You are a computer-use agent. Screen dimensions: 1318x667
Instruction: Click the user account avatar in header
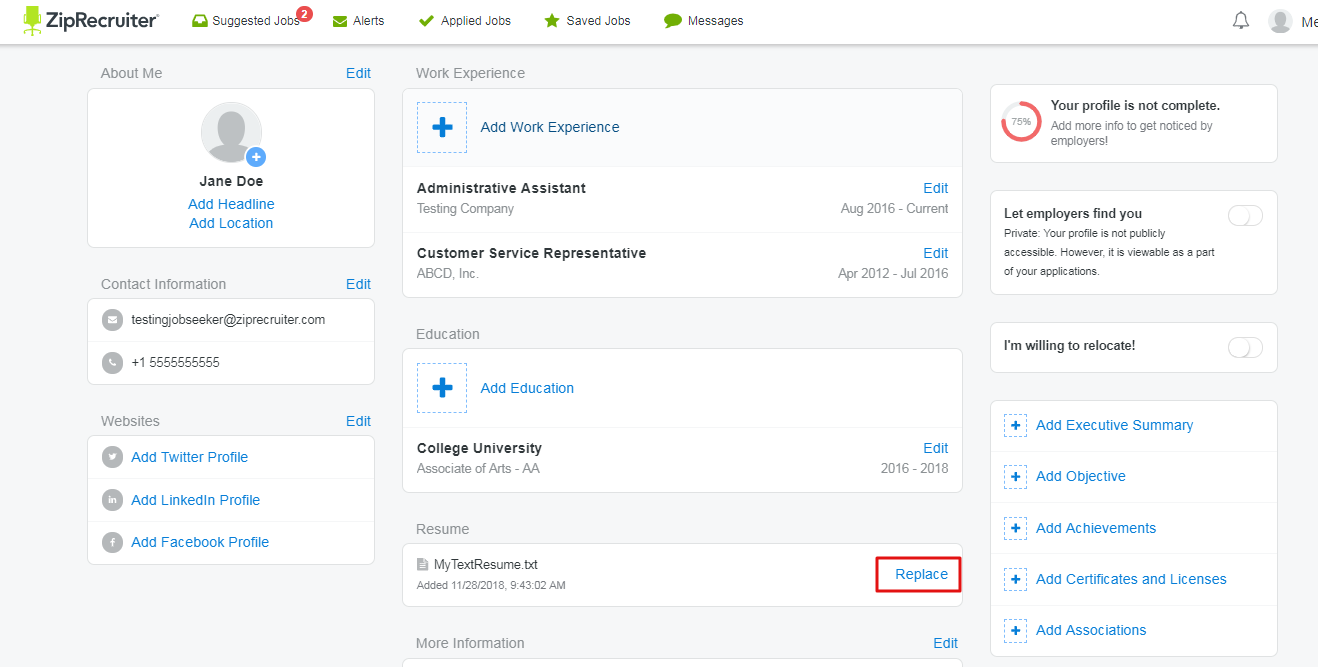[1280, 21]
